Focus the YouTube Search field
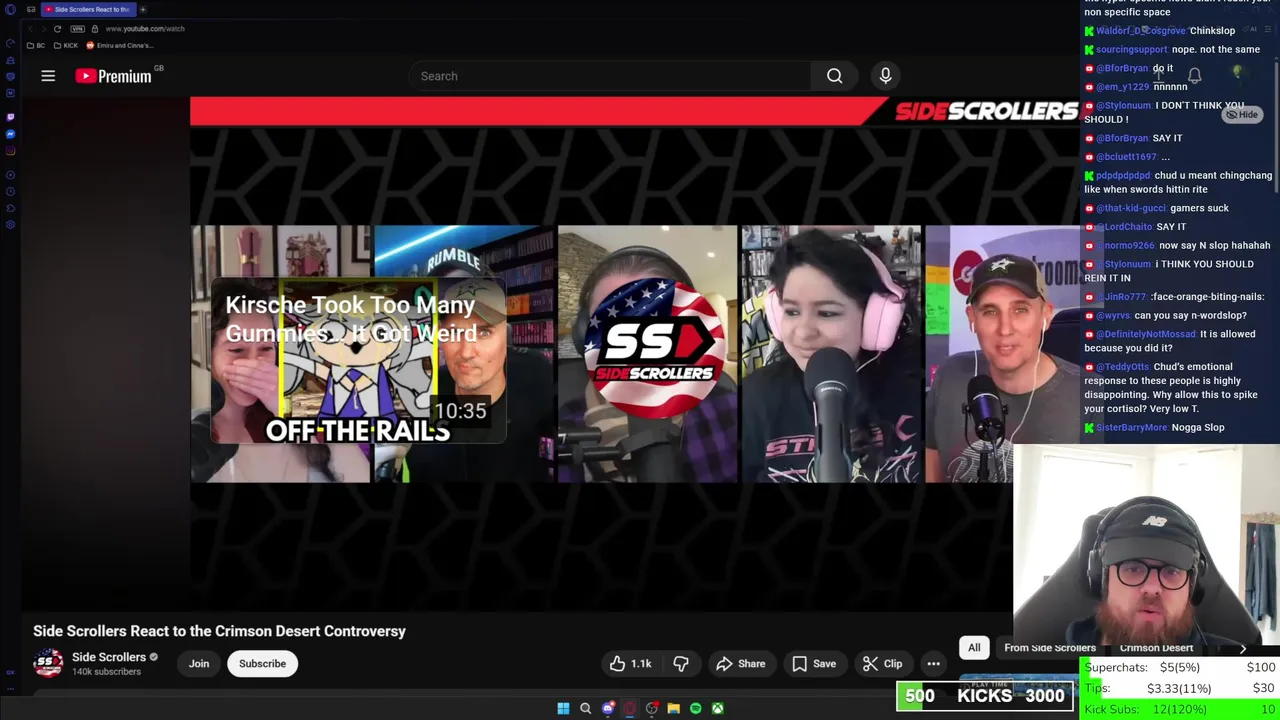 tap(610, 76)
